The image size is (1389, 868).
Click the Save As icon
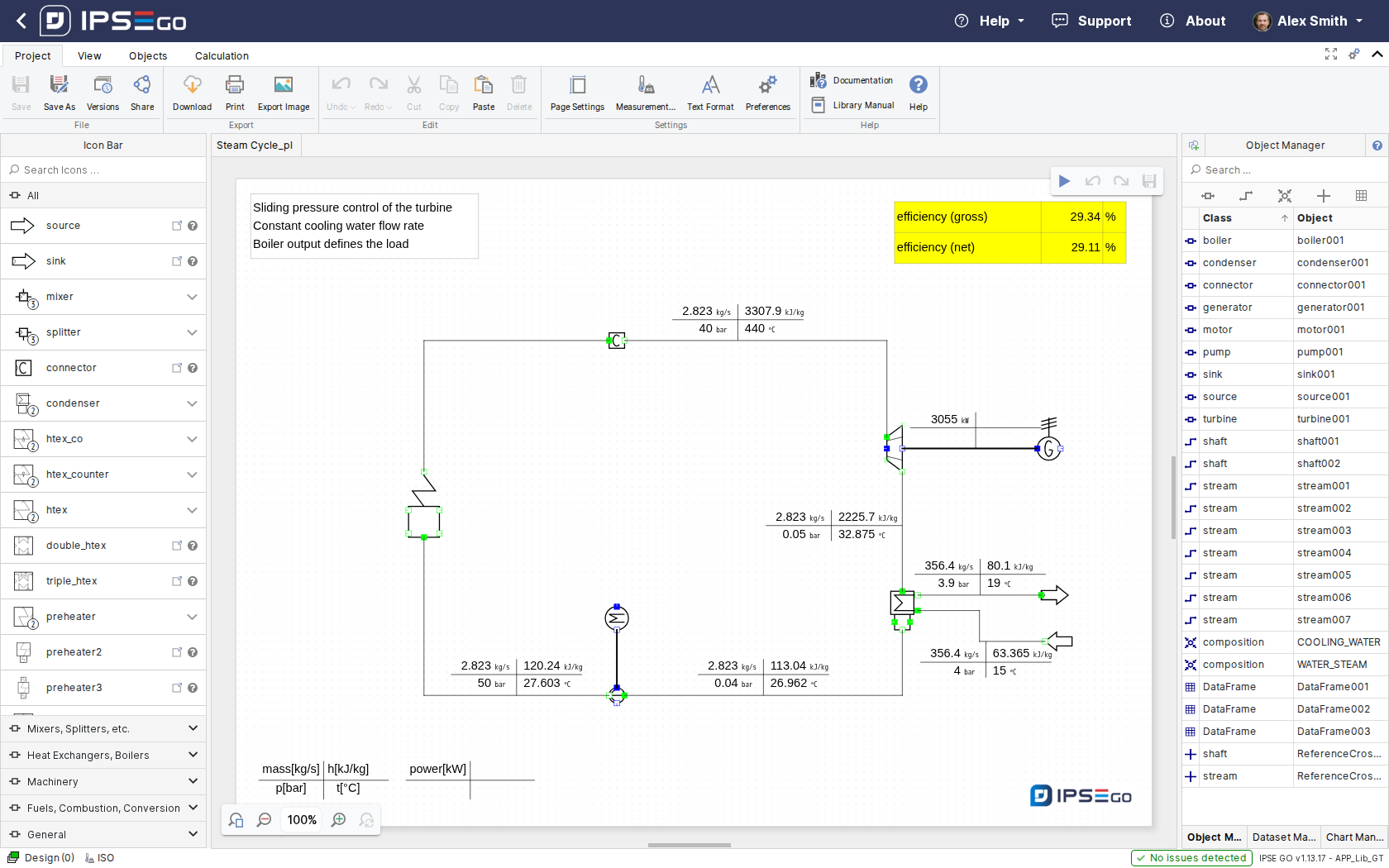[59, 85]
